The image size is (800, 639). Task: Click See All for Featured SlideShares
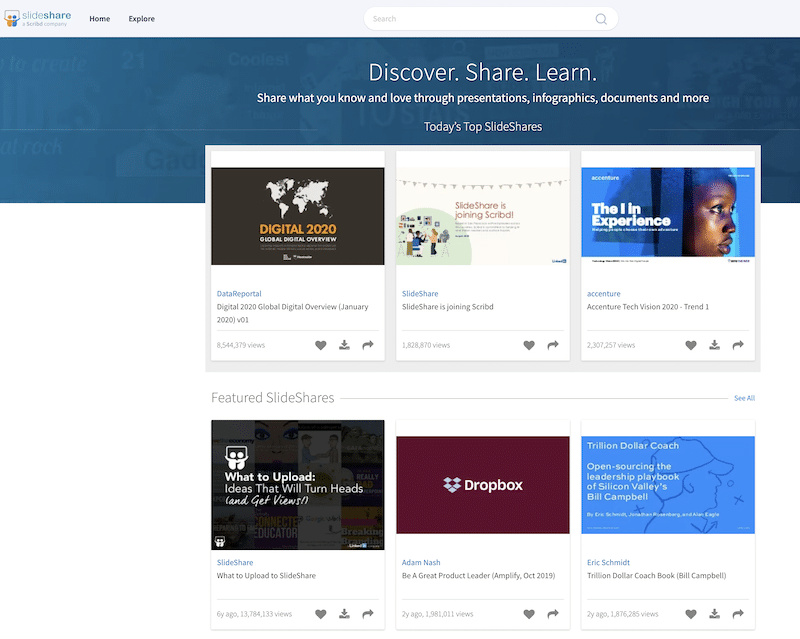[x=744, y=398]
